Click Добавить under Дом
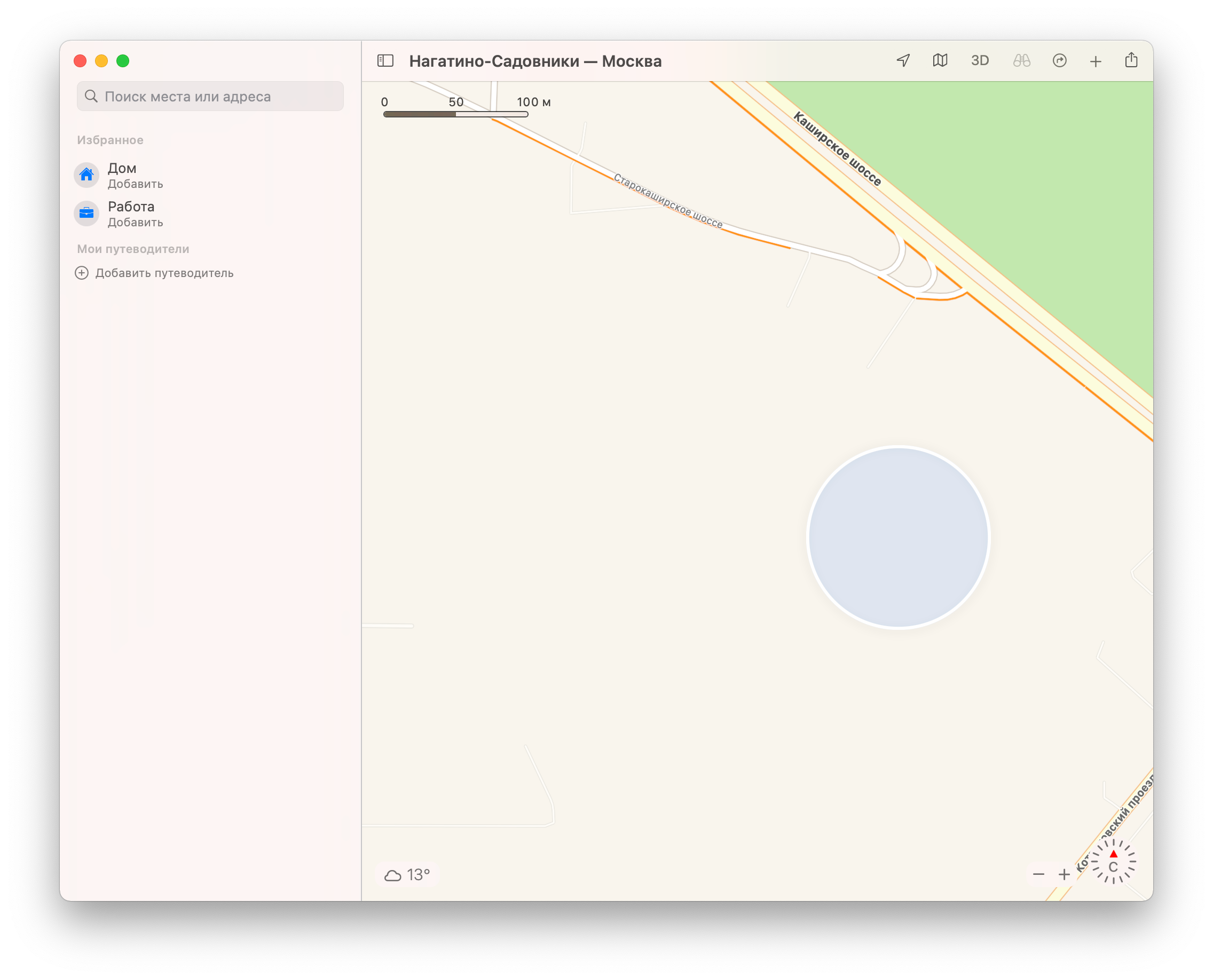This screenshot has height=980, width=1213. point(136,184)
